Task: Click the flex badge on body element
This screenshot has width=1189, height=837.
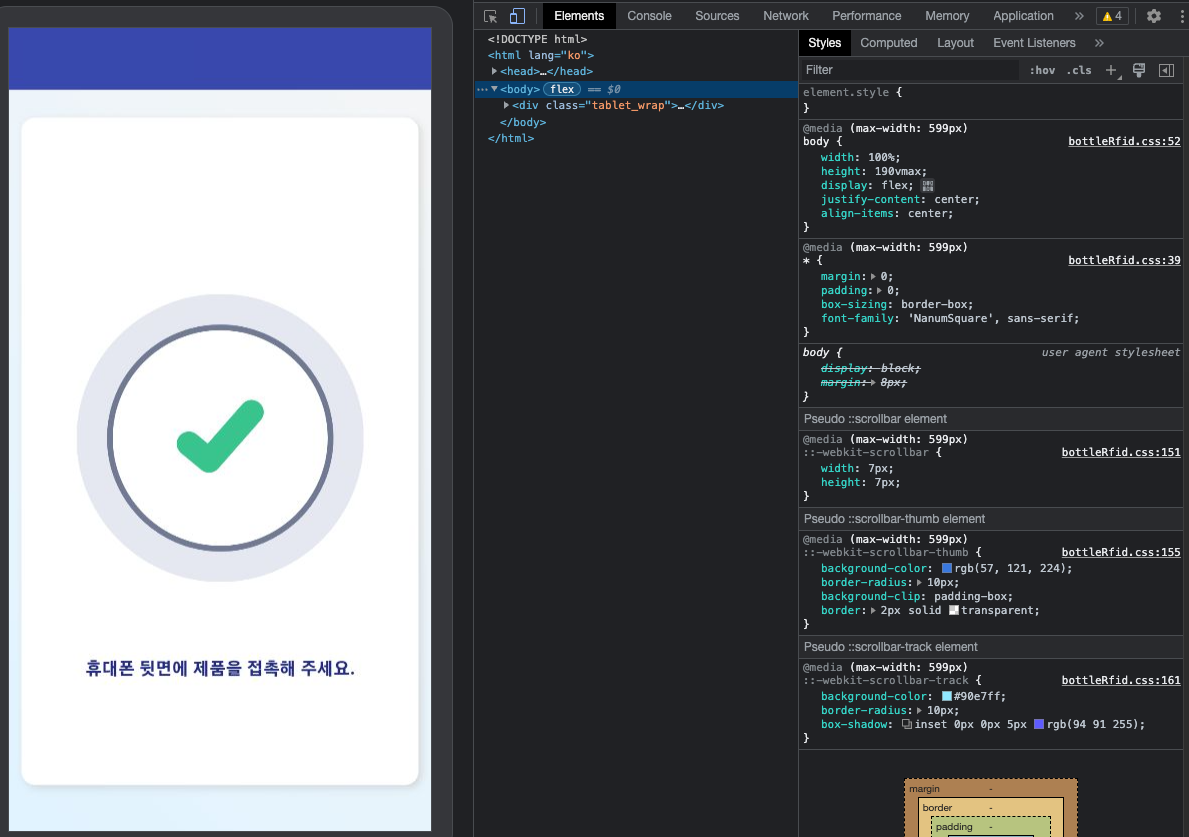Action: pyautogui.click(x=562, y=89)
